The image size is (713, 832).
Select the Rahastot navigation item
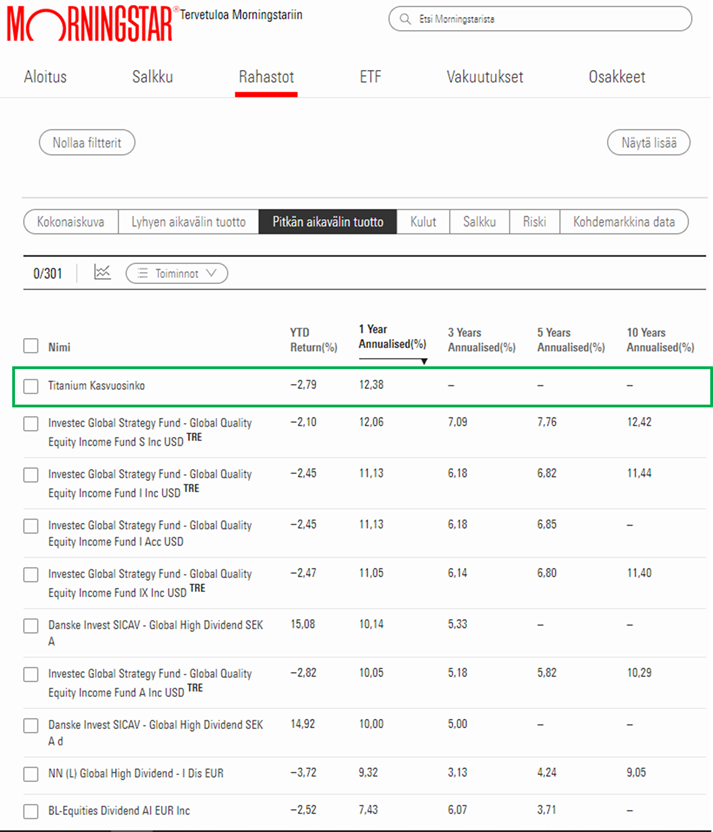click(266, 77)
